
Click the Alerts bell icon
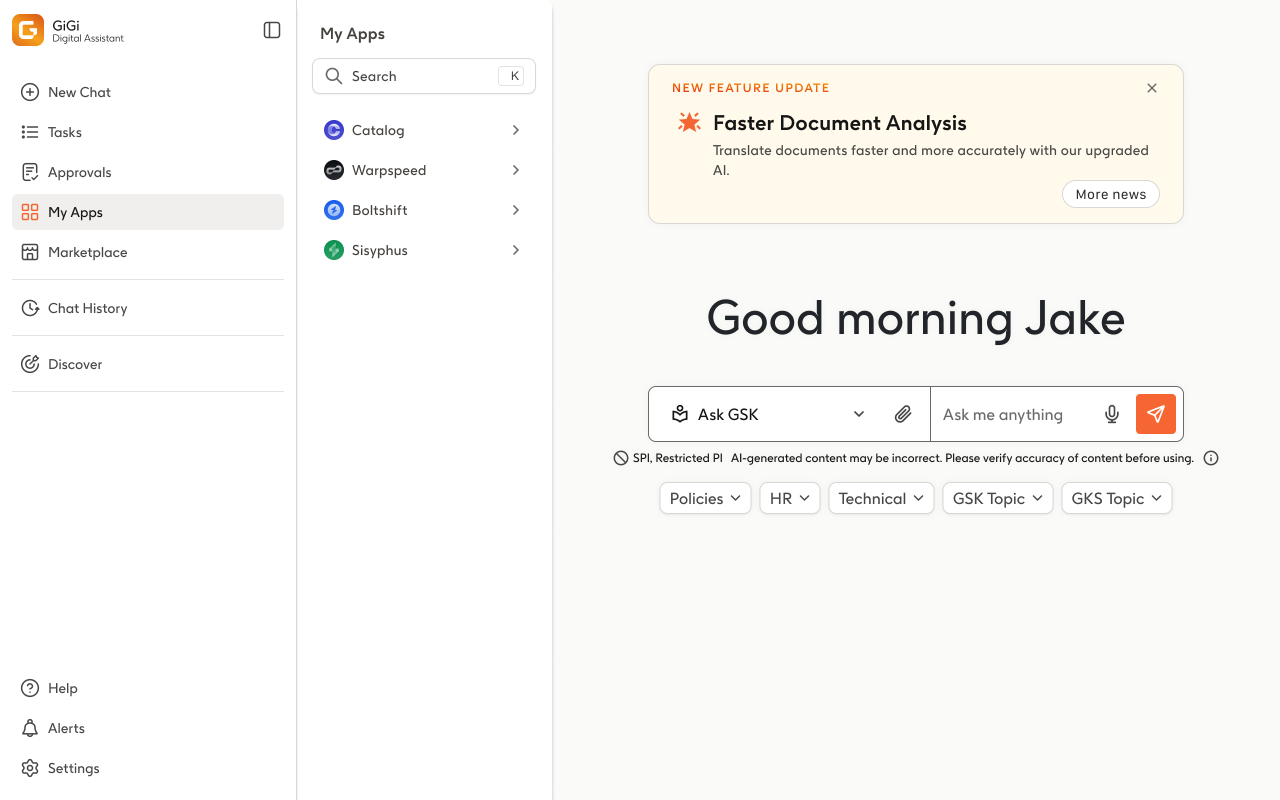coord(30,728)
